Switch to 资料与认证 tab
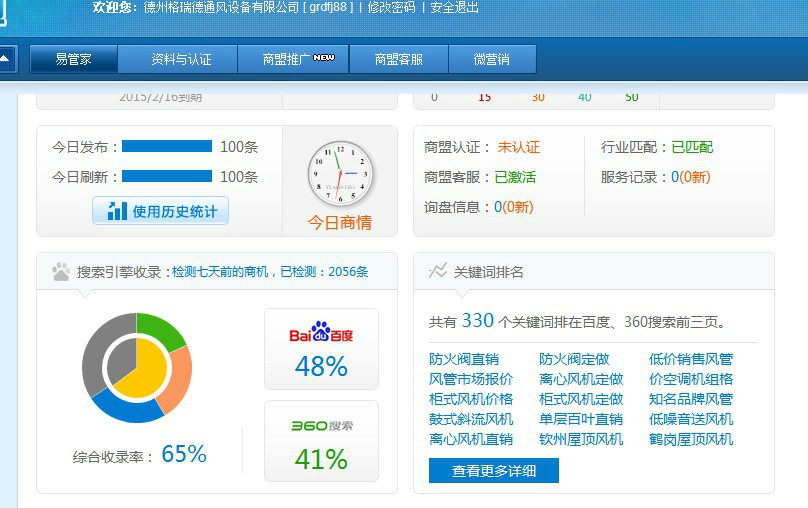The image size is (808, 508). (x=181, y=60)
